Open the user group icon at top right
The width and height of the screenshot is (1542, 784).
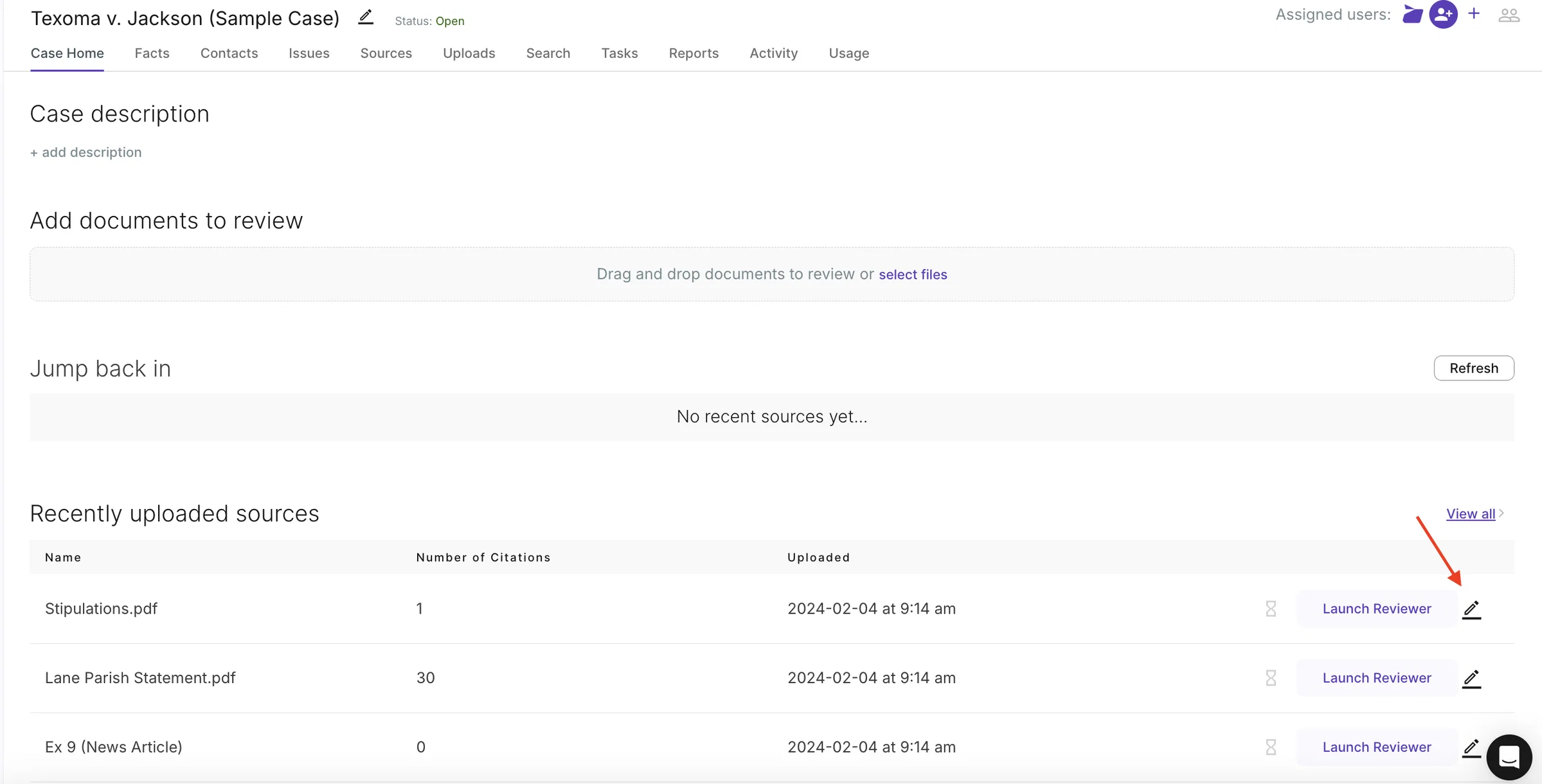[1509, 14]
